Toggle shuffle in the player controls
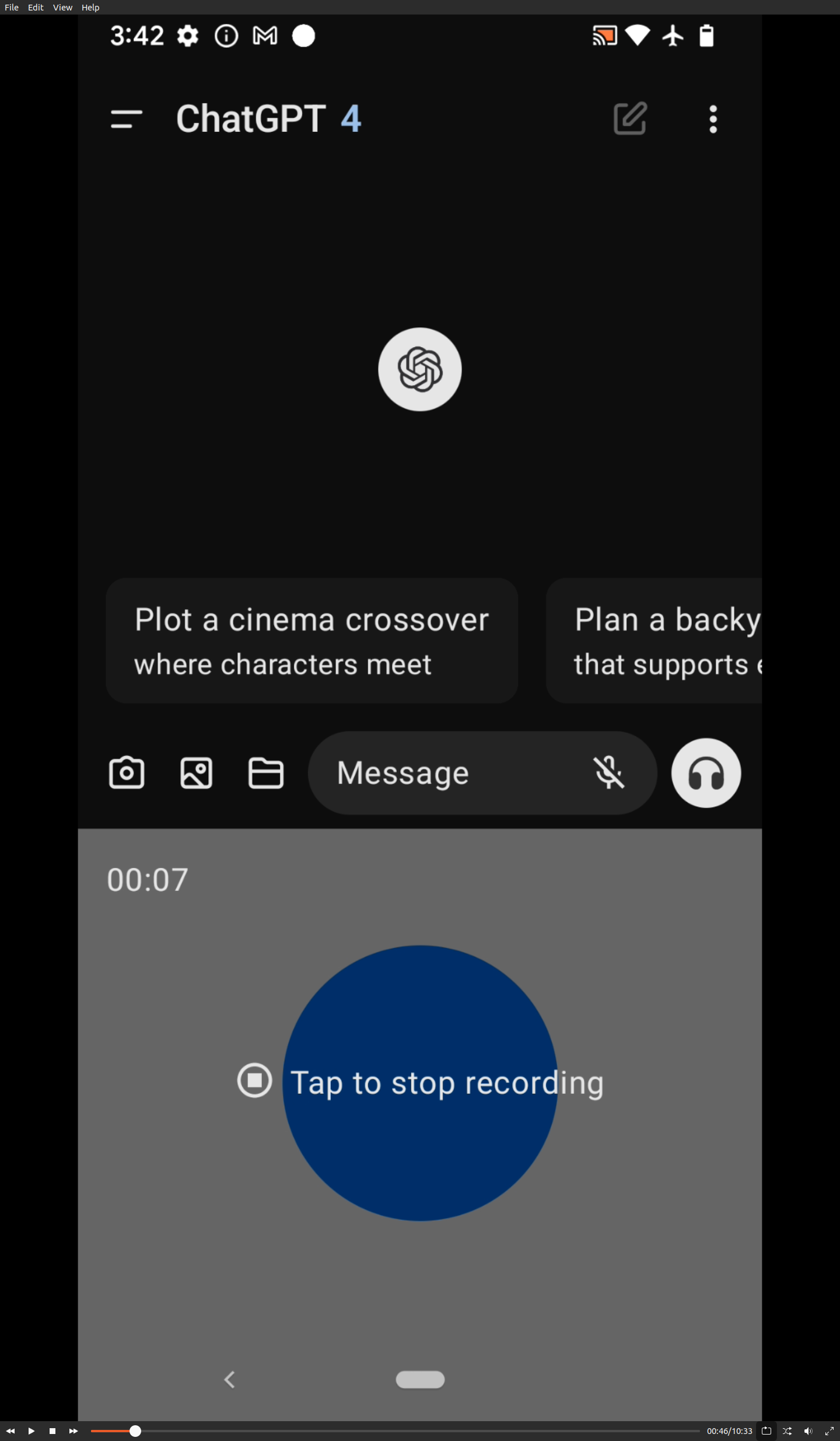The height and width of the screenshot is (1441, 840). (787, 1431)
